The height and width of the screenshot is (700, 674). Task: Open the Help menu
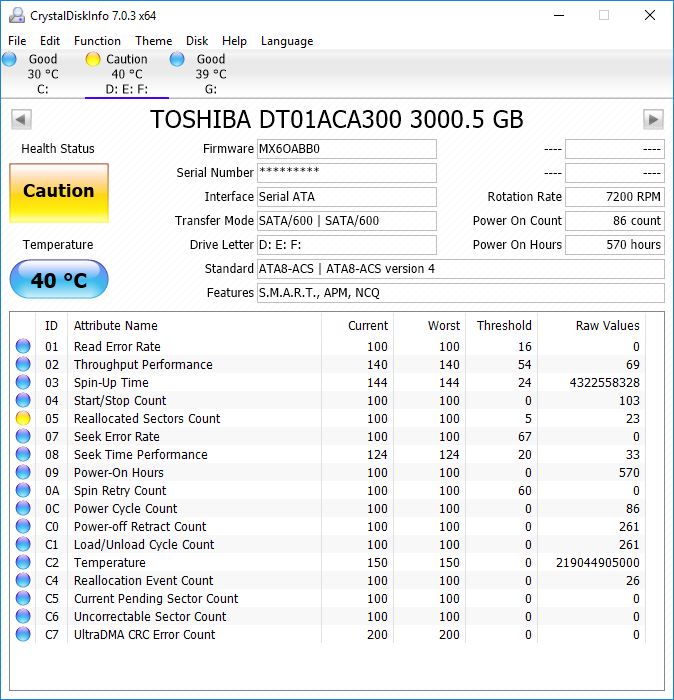234,41
